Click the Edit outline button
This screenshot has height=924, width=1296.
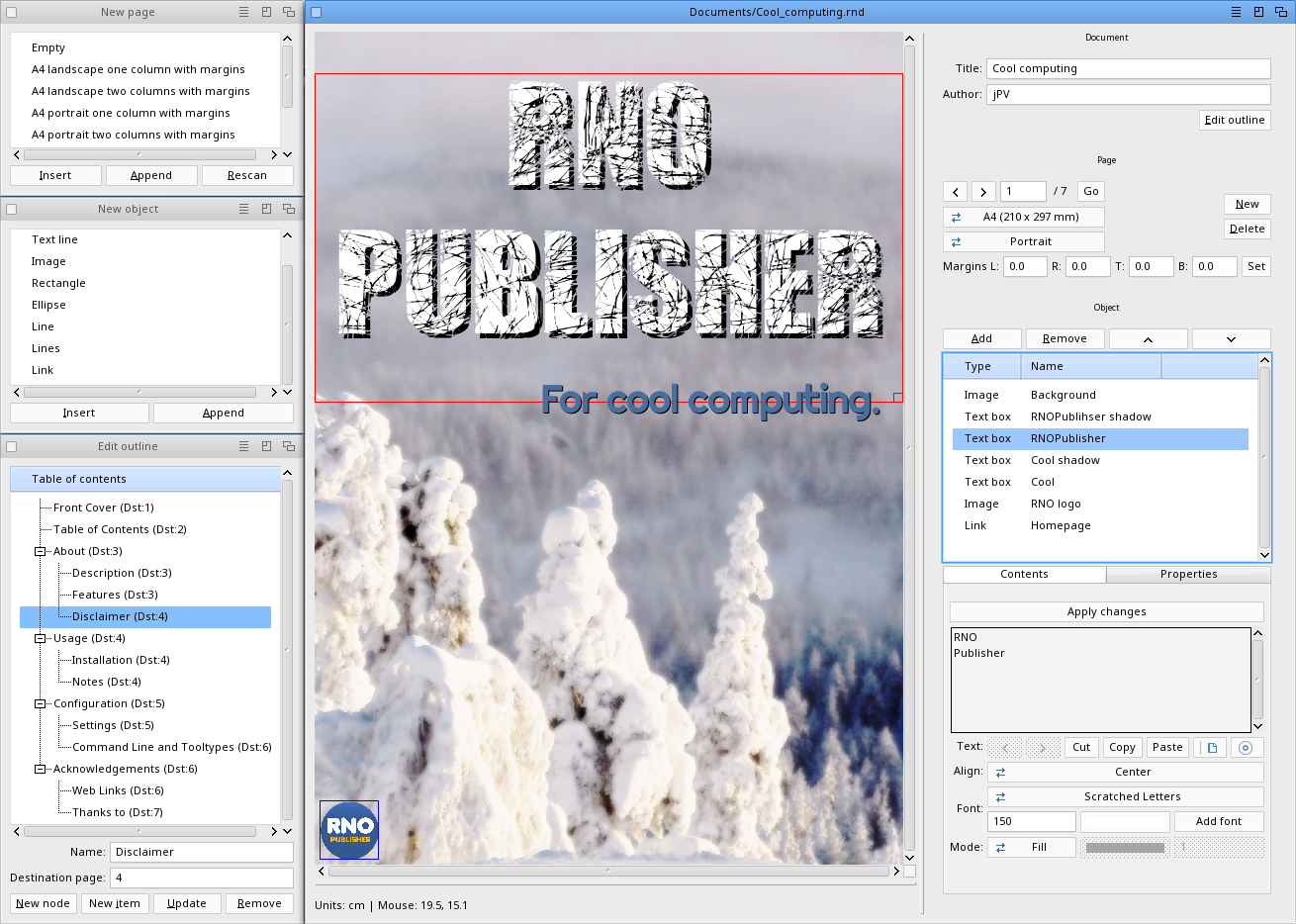[x=1234, y=121]
